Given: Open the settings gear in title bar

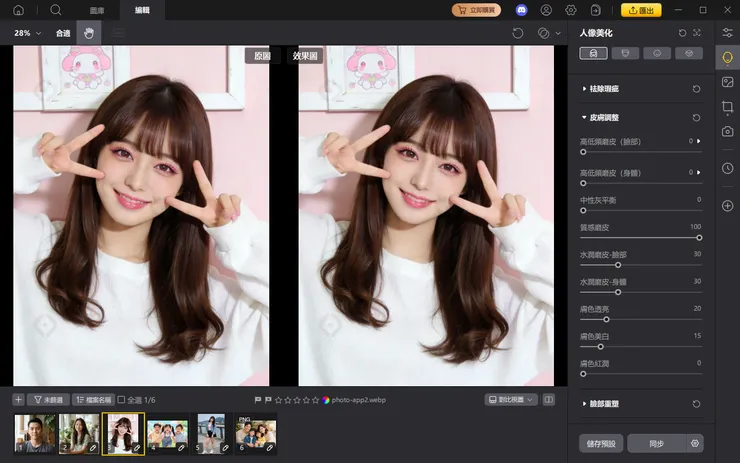Looking at the screenshot, I should coord(571,10).
